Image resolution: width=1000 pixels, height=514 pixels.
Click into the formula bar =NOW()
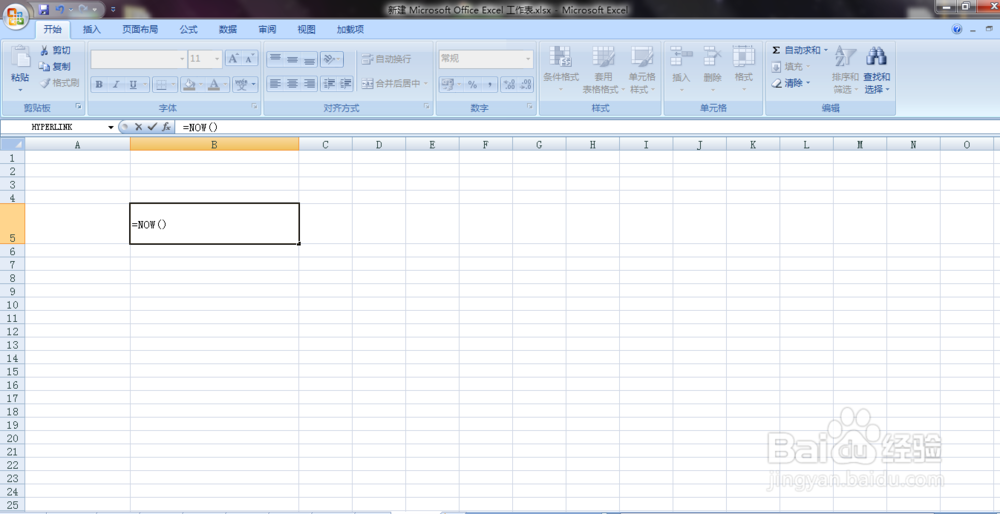(x=587, y=128)
